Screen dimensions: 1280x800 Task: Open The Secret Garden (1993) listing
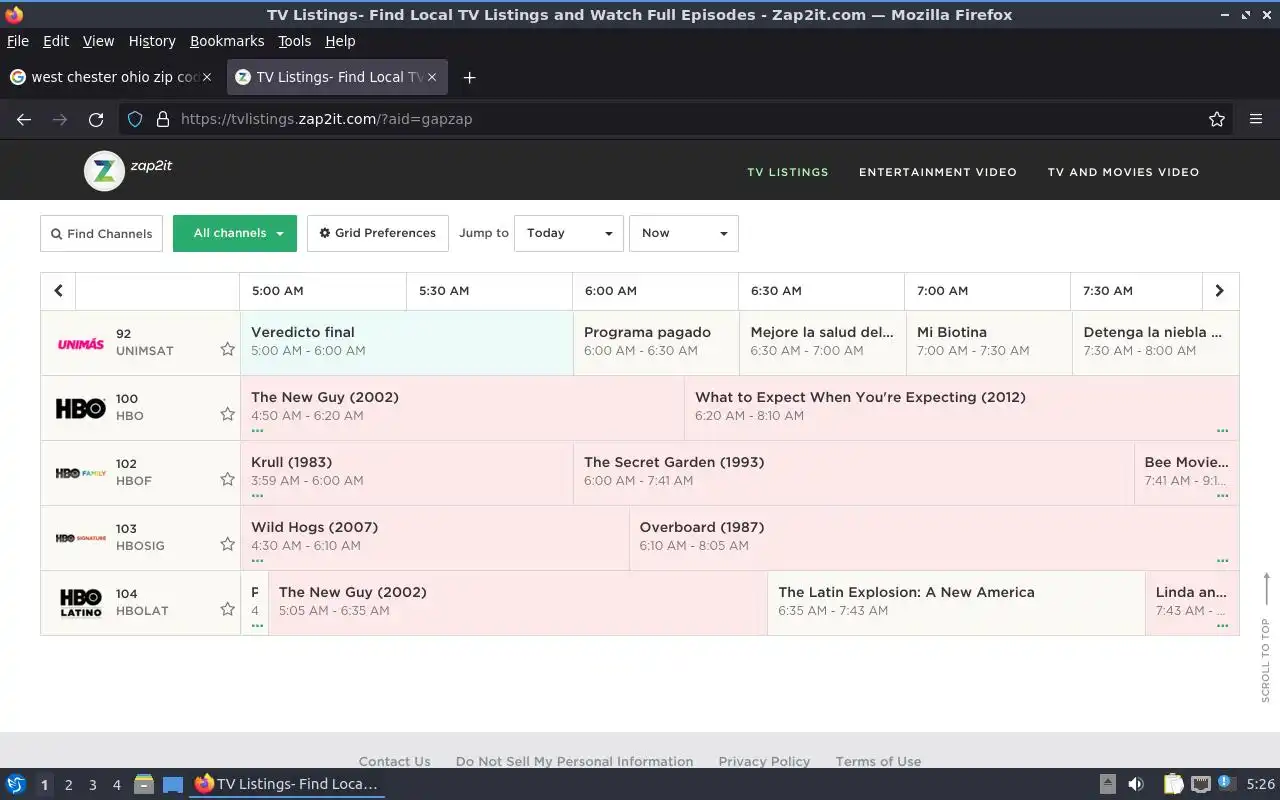(854, 473)
